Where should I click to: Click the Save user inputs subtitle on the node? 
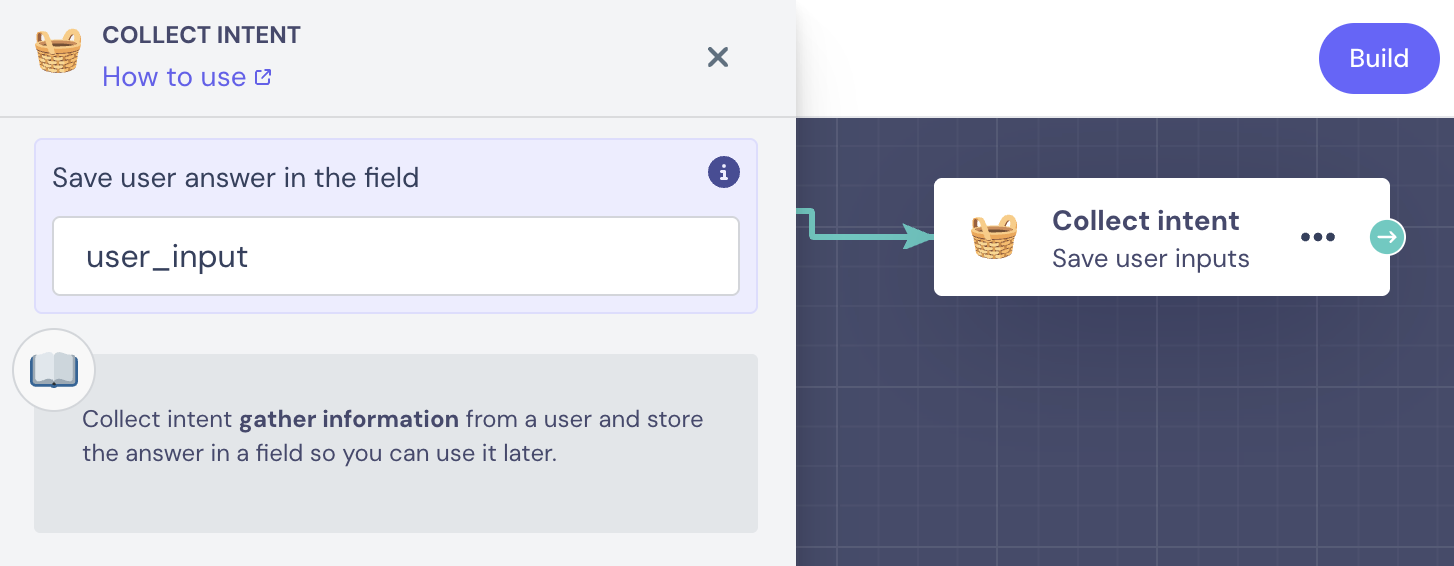click(1150, 259)
